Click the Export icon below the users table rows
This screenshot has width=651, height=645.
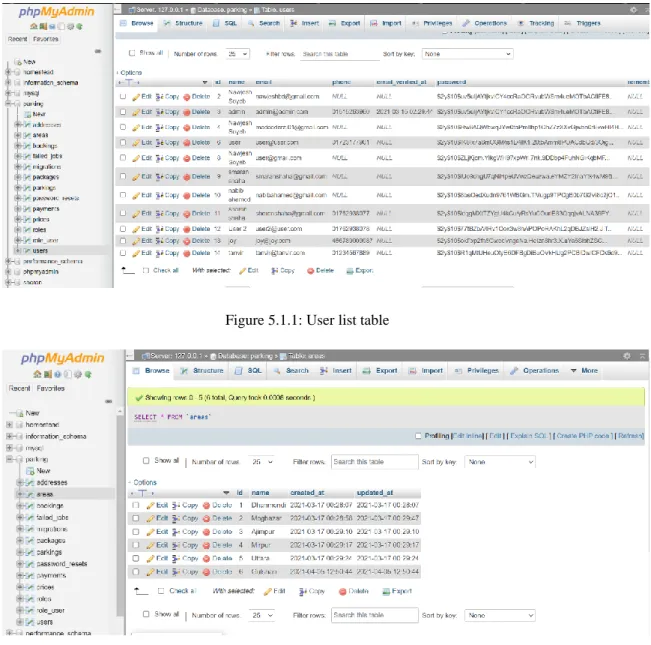click(350, 271)
